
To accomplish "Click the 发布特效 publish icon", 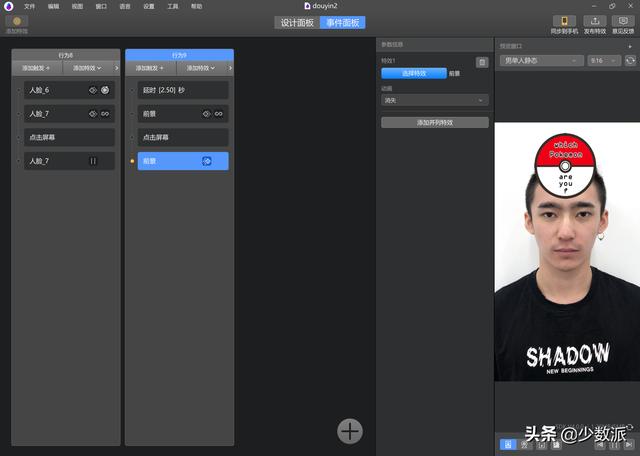I will pos(595,21).
